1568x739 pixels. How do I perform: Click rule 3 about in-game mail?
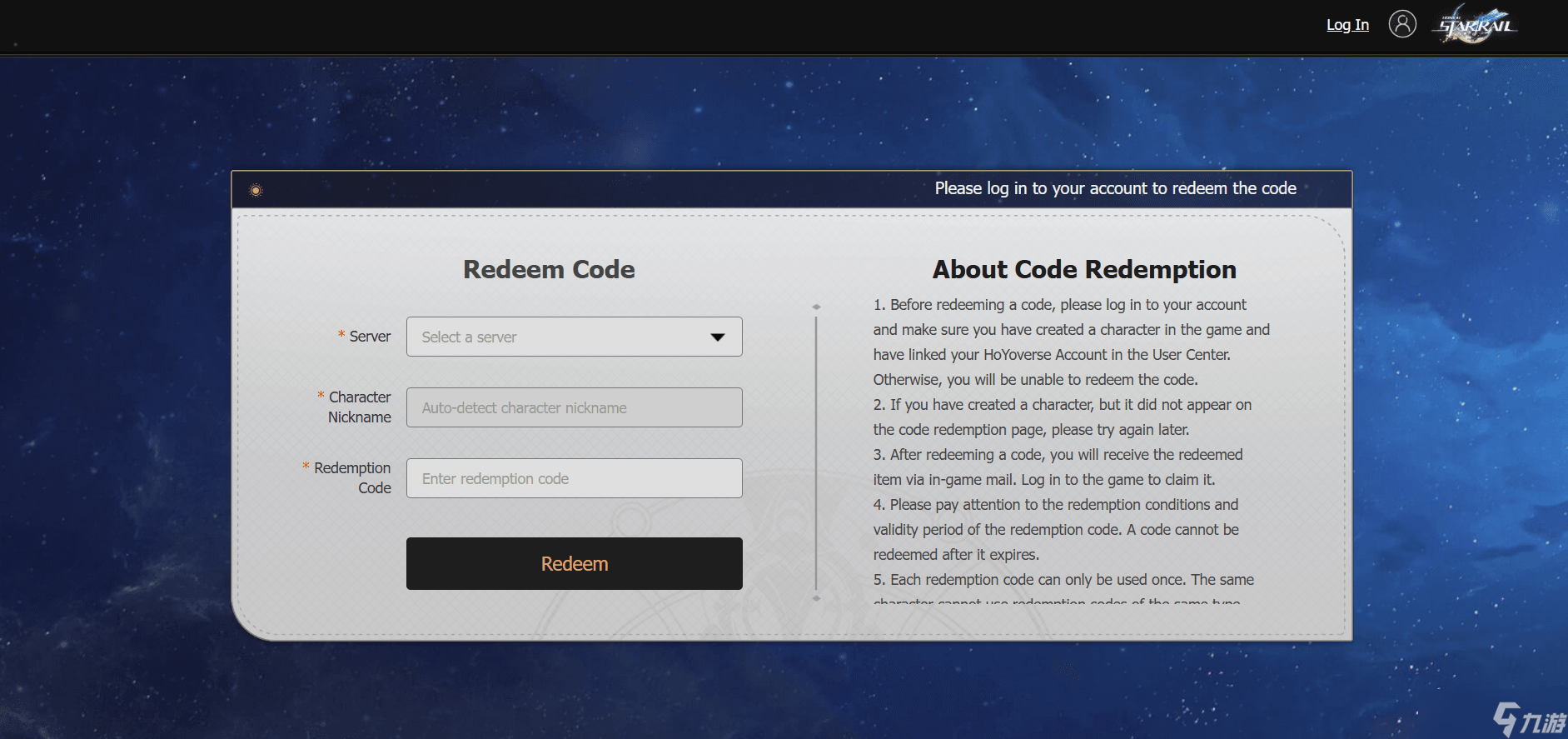pyautogui.click(x=1058, y=467)
